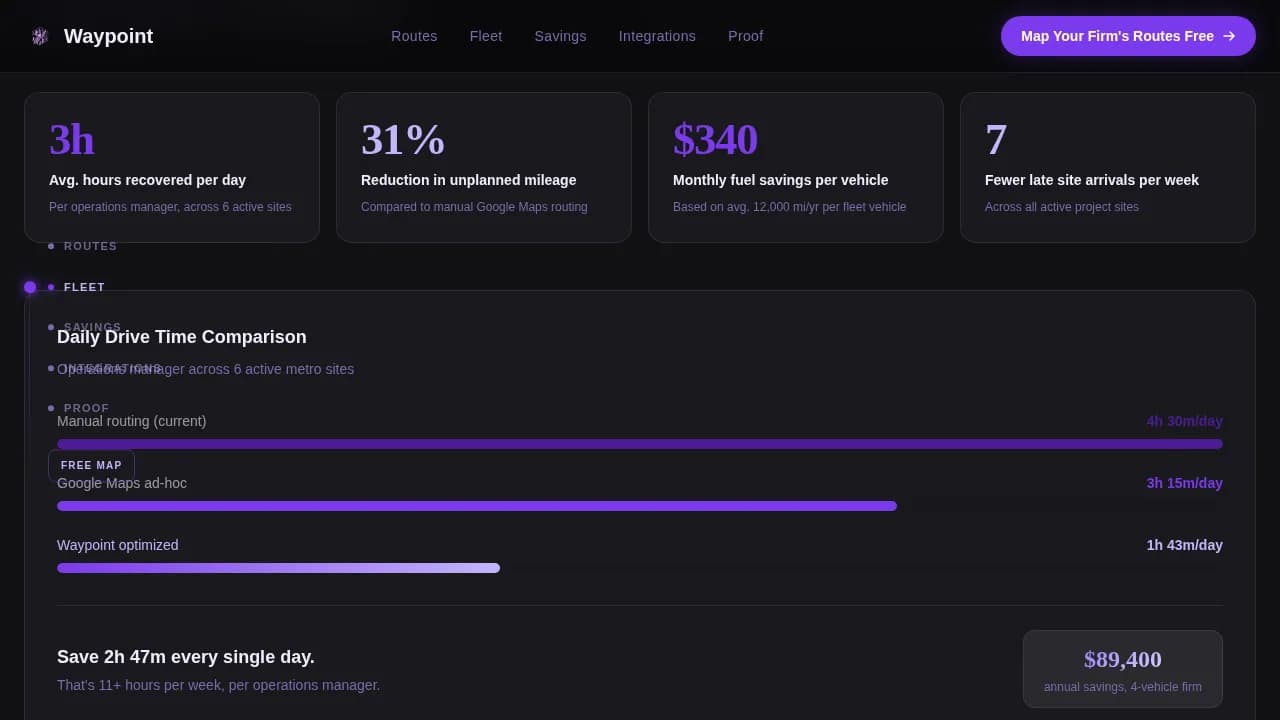
Task: Click the large purple active indicator dot
Action: click(30, 287)
